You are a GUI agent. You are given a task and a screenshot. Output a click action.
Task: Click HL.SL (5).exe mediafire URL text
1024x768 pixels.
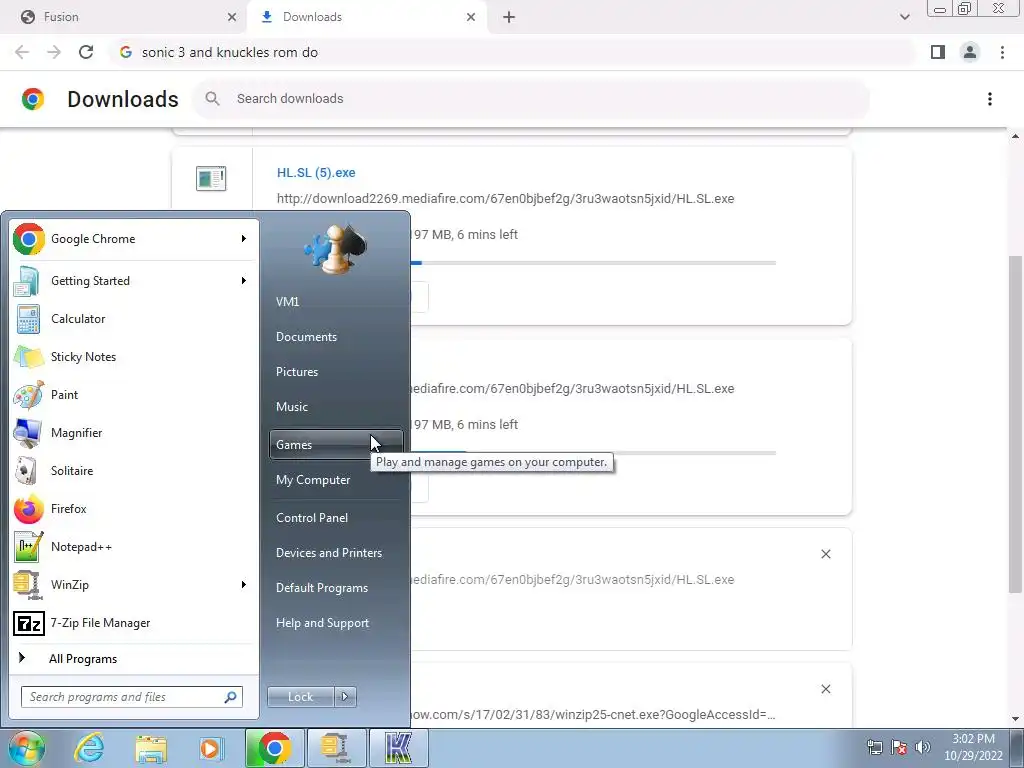(505, 199)
